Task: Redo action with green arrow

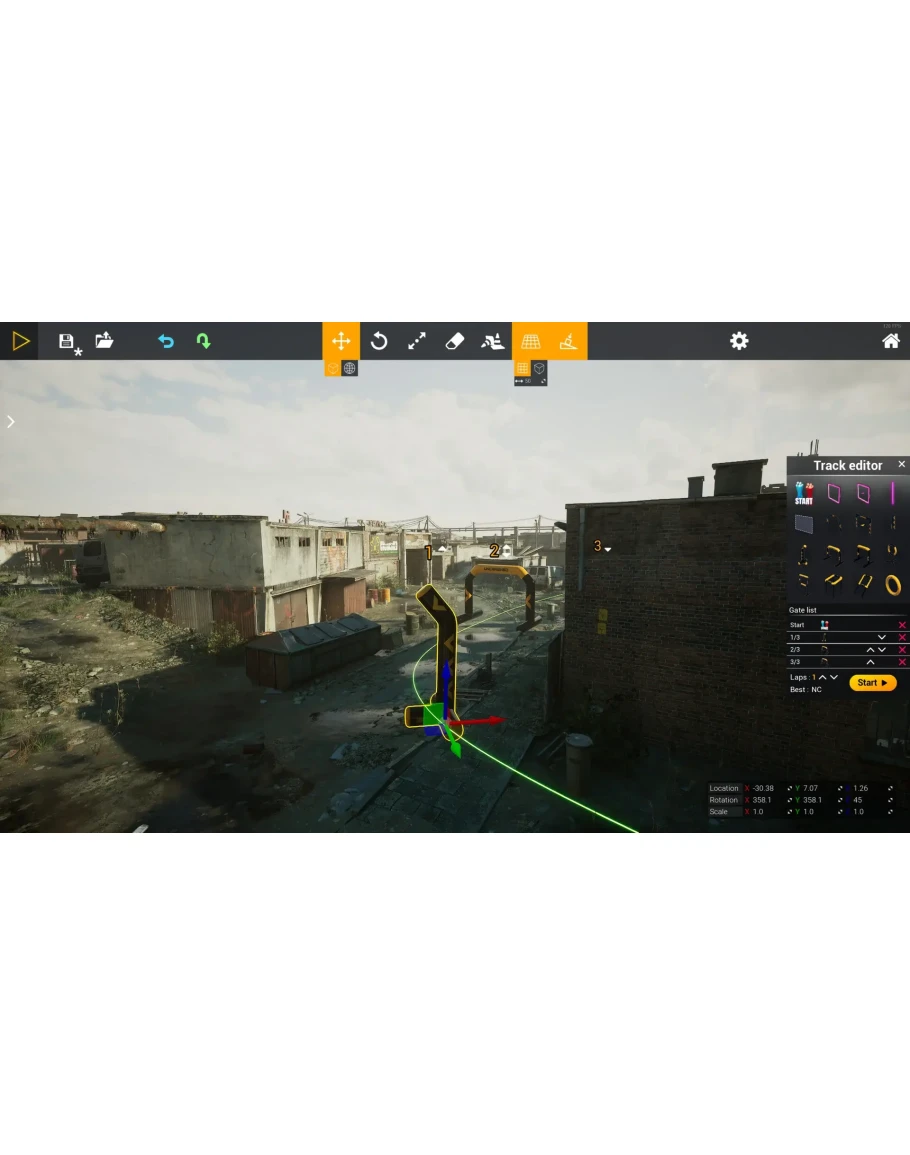Action: coord(203,341)
